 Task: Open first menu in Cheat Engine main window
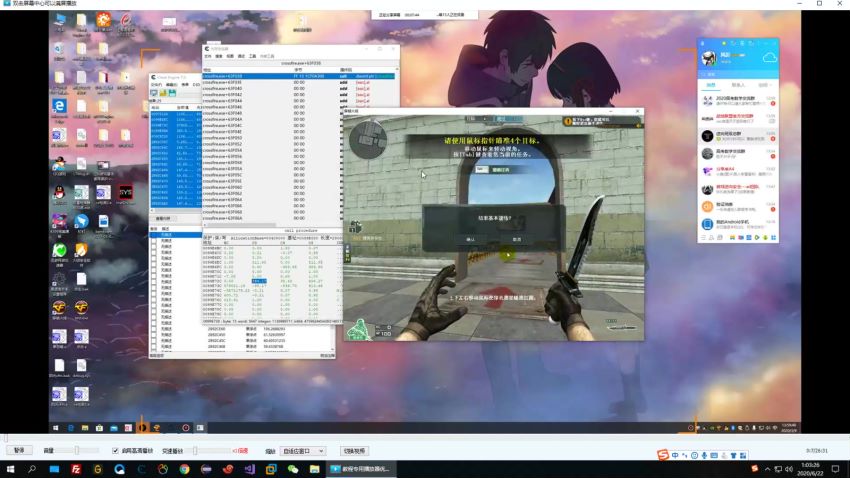[156, 85]
